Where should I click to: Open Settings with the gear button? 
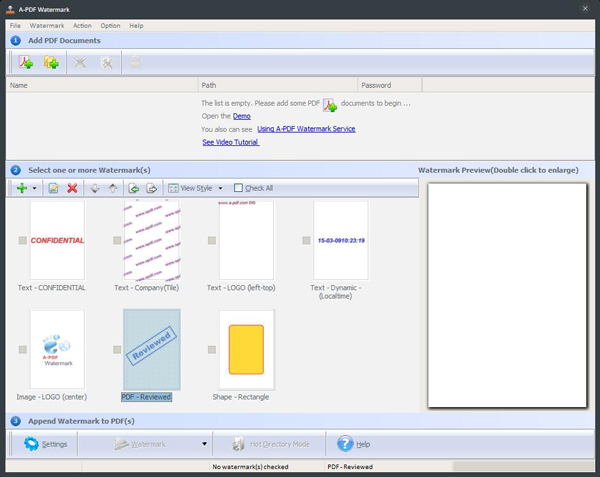tap(45, 444)
